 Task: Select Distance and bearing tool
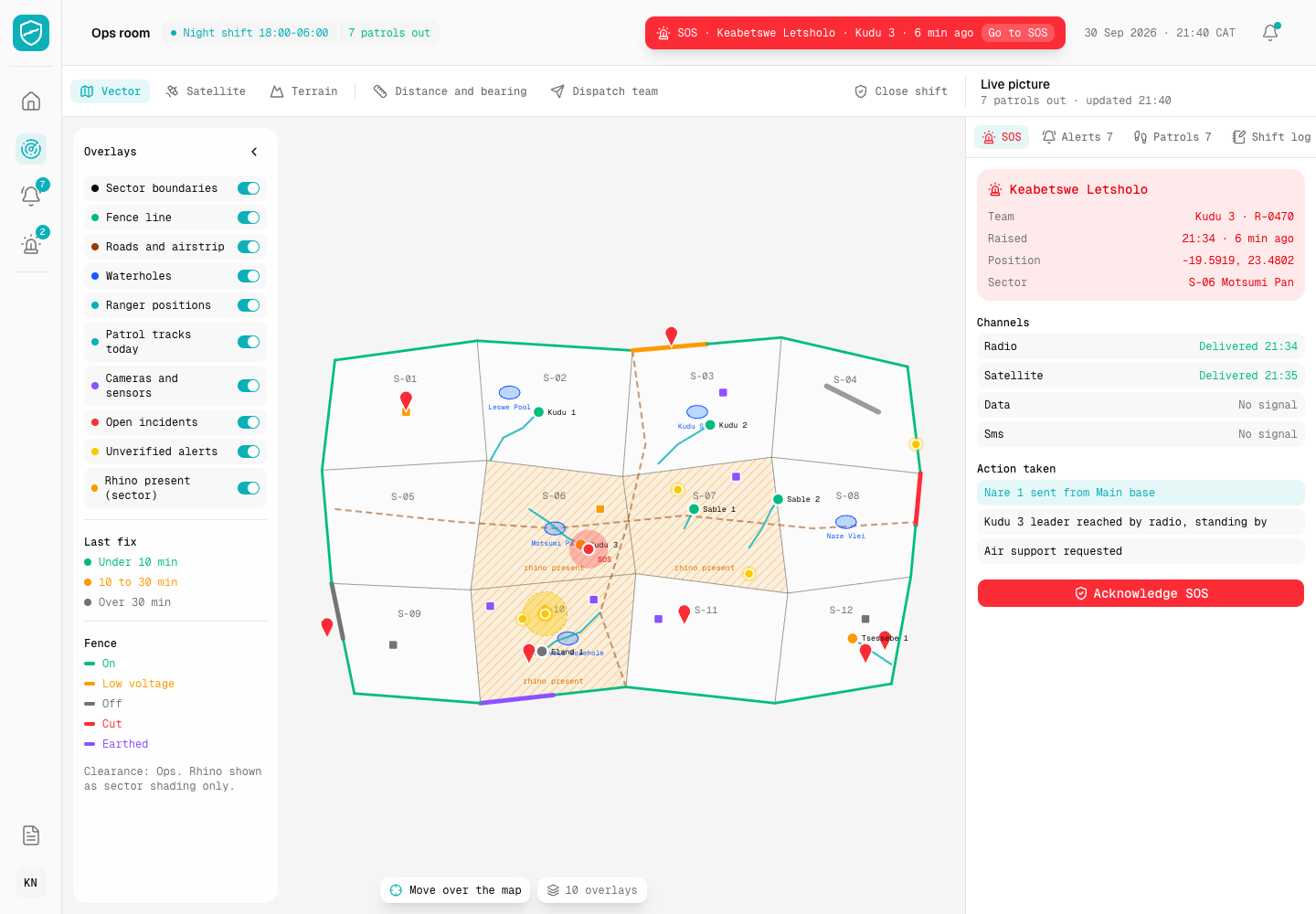451,91
